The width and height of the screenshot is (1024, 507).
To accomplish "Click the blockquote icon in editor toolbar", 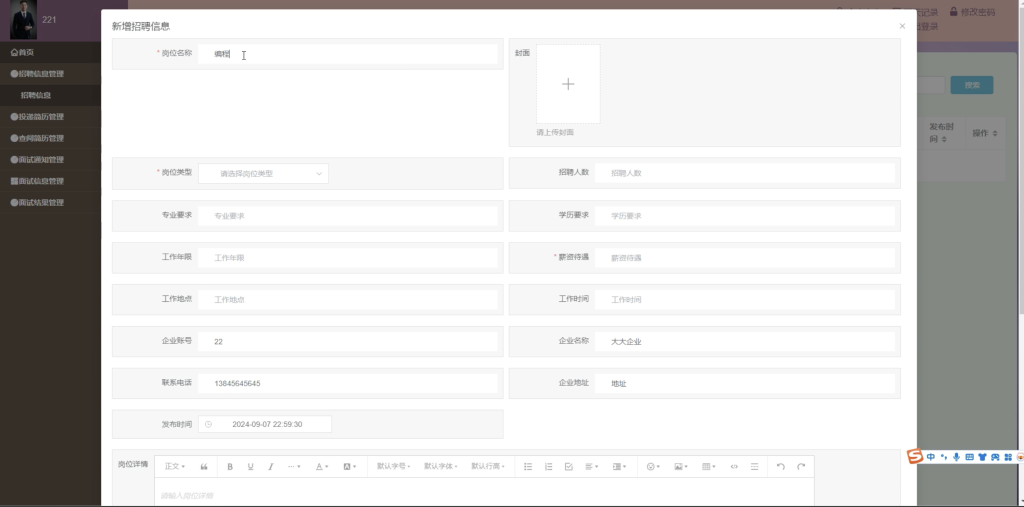I will coord(204,466).
